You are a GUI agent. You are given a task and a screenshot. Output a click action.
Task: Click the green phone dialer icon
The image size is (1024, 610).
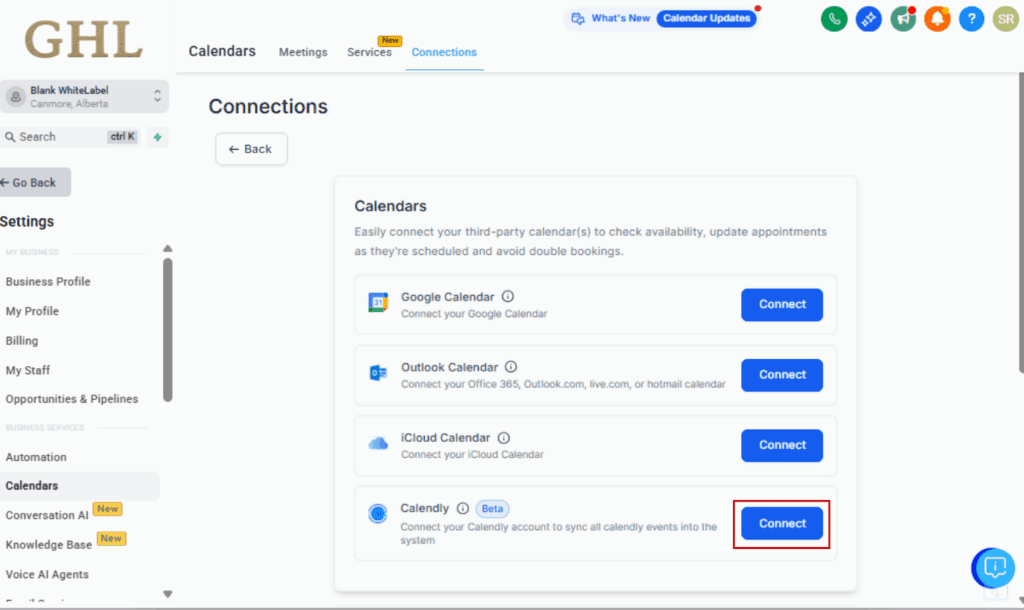[834, 19]
